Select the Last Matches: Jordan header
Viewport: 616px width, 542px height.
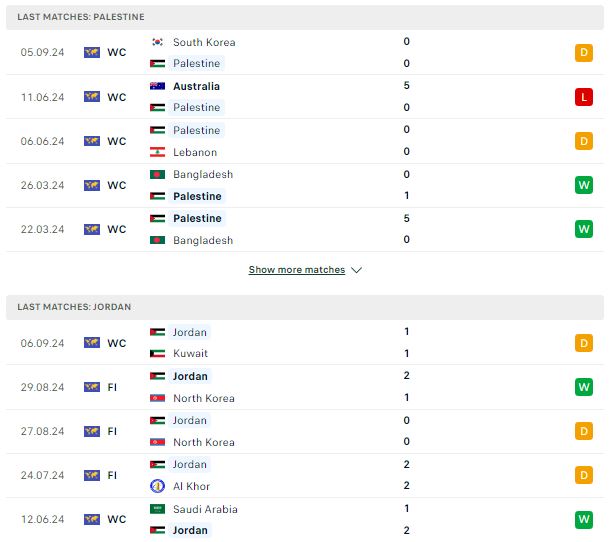click(x=305, y=307)
